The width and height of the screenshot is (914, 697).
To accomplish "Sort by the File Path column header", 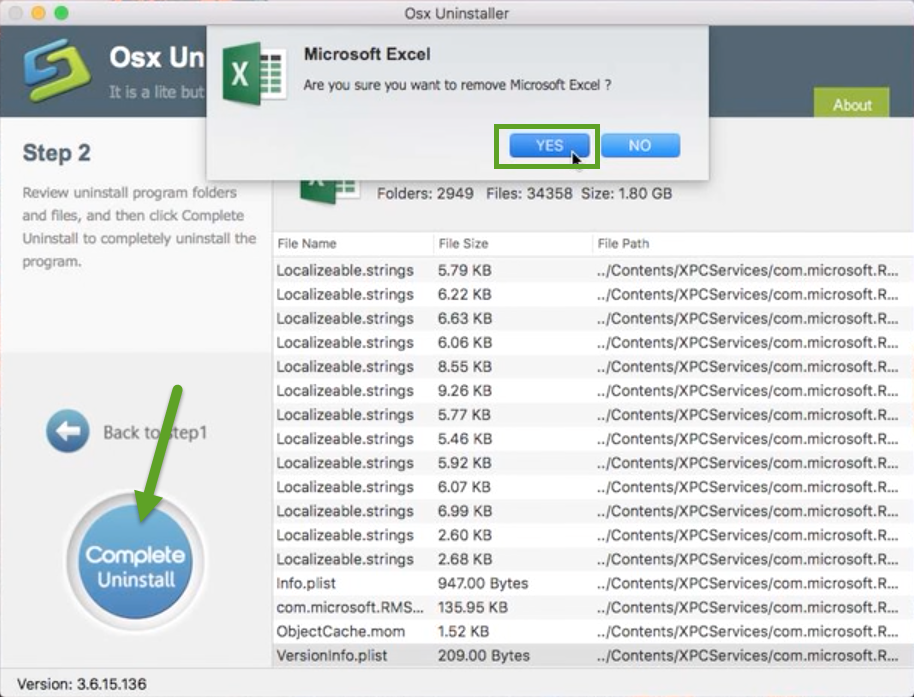I will [x=622, y=243].
